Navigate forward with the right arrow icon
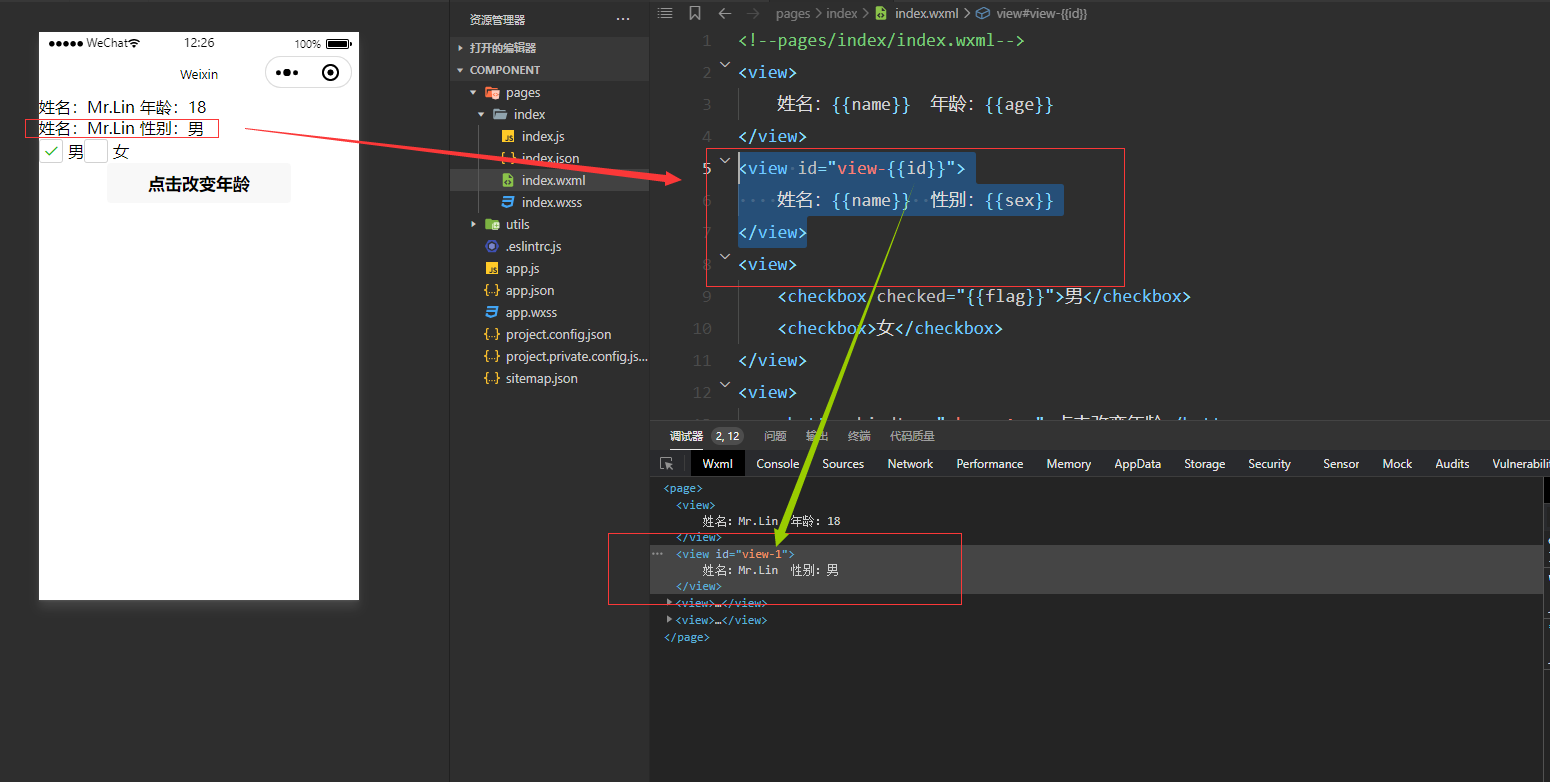This screenshot has height=782, width=1550. click(x=754, y=13)
